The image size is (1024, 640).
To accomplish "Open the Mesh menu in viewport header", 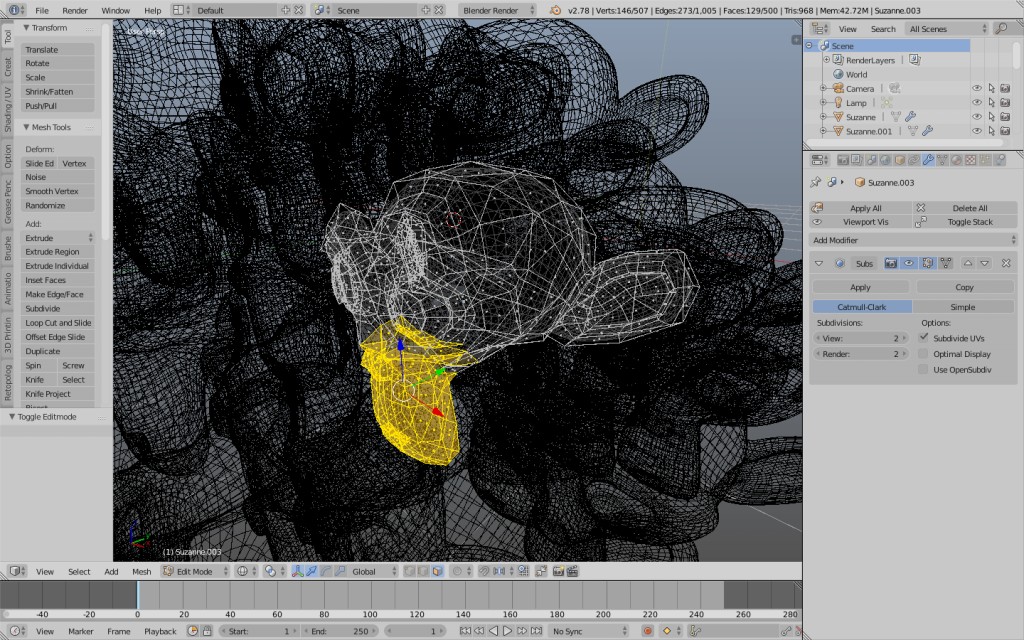I will pos(141,571).
